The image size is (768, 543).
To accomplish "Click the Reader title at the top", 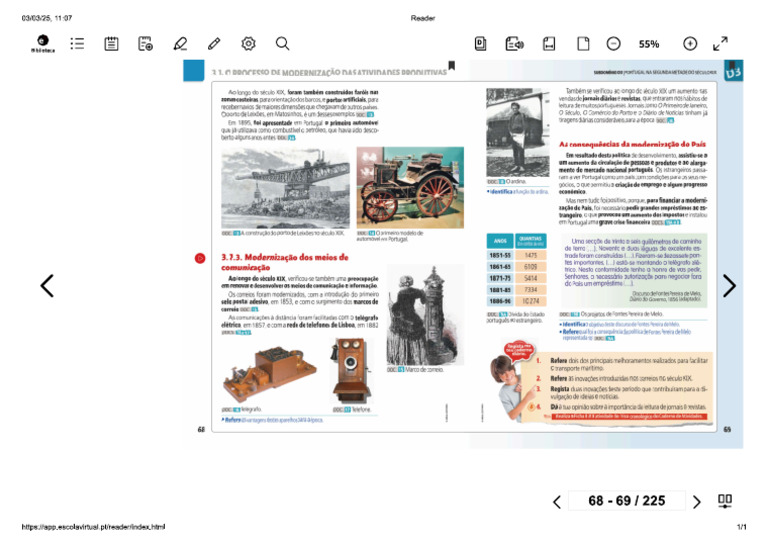I will click(x=423, y=18).
